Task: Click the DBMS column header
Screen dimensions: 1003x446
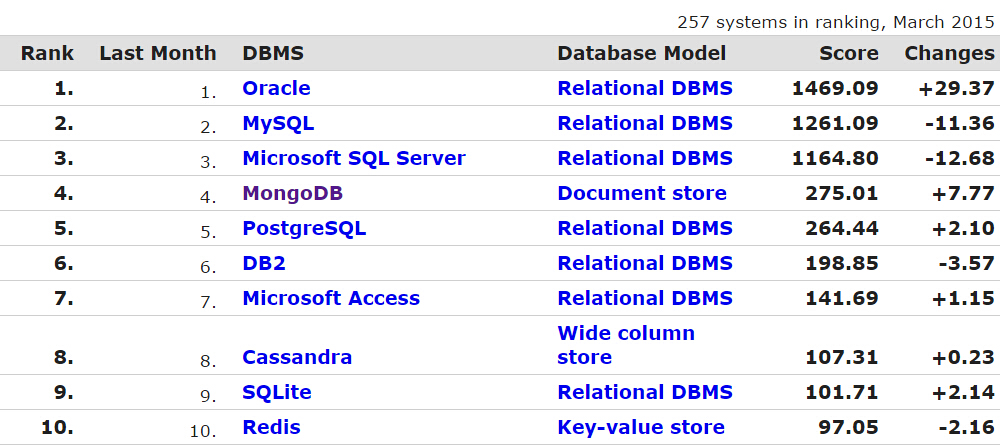Action: coord(272,54)
